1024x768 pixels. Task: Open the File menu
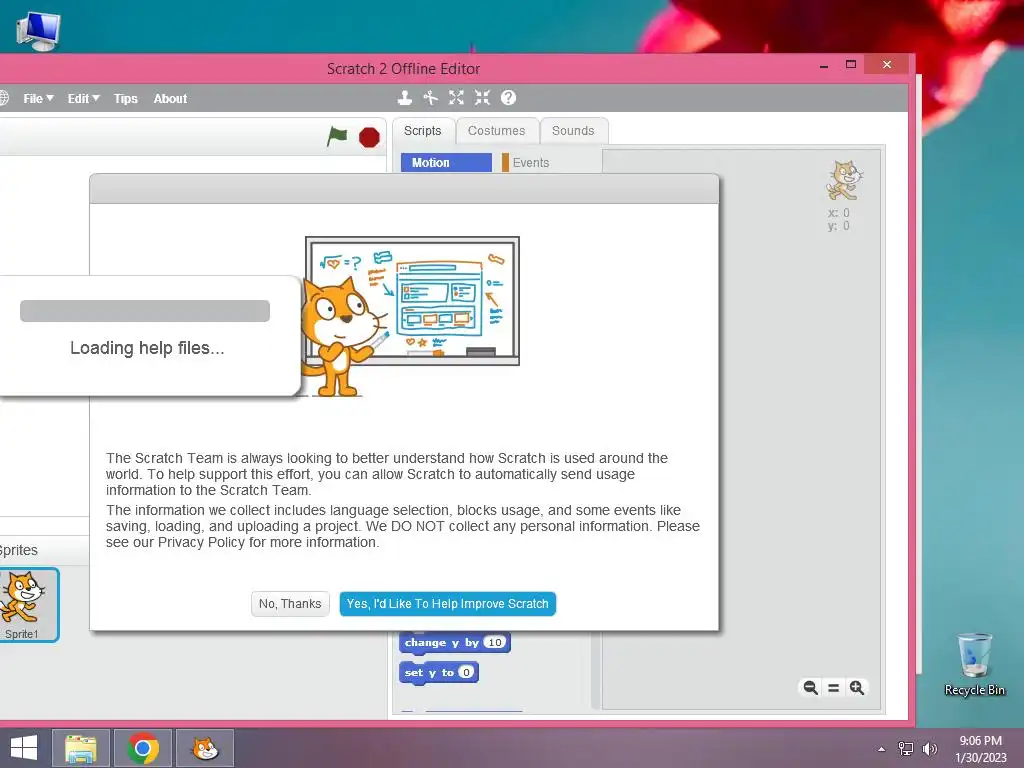38,99
